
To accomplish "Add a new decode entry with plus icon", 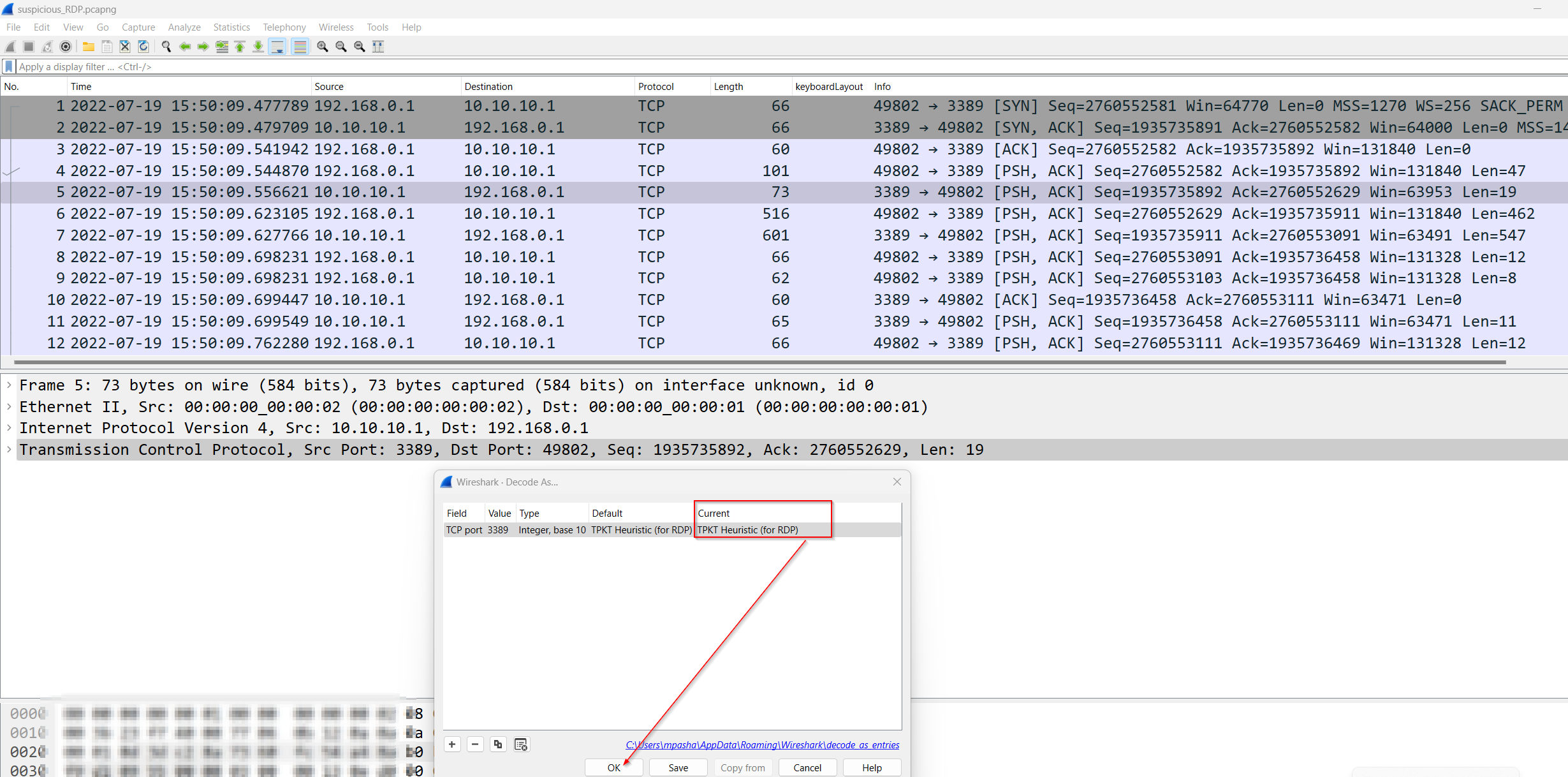I will click(452, 744).
